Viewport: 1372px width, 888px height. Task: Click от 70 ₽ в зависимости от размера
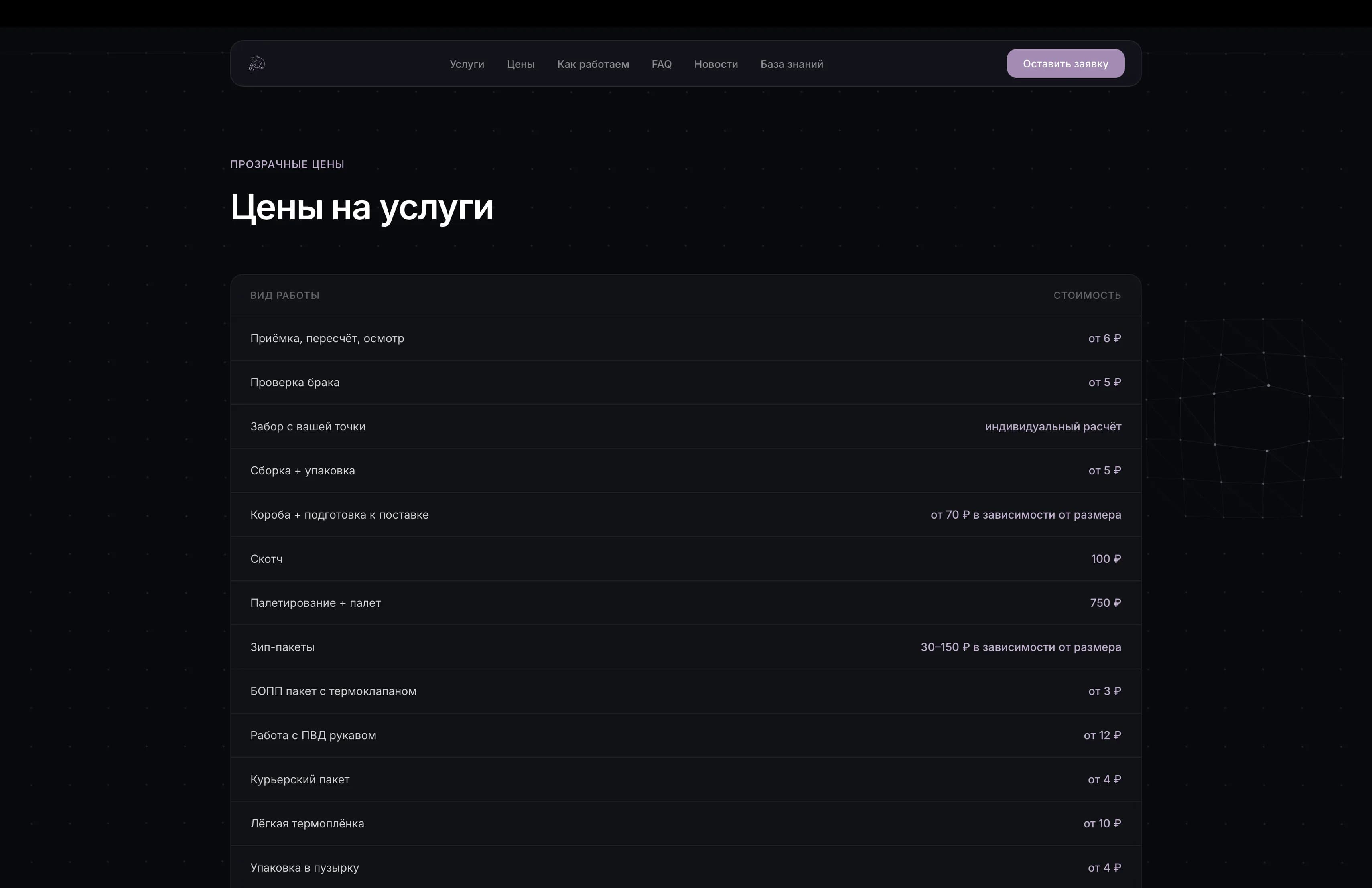tap(1025, 515)
